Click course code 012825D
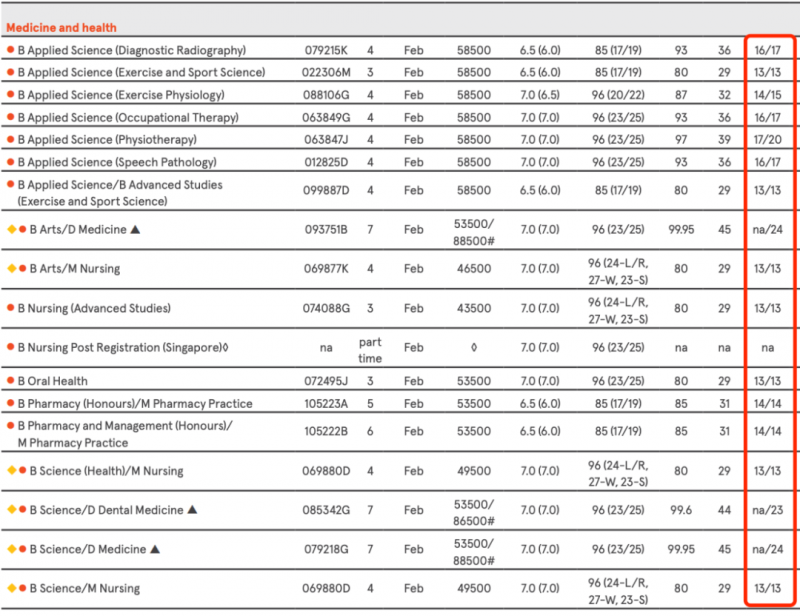This screenshot has width=800, height=616. point(326,162)
